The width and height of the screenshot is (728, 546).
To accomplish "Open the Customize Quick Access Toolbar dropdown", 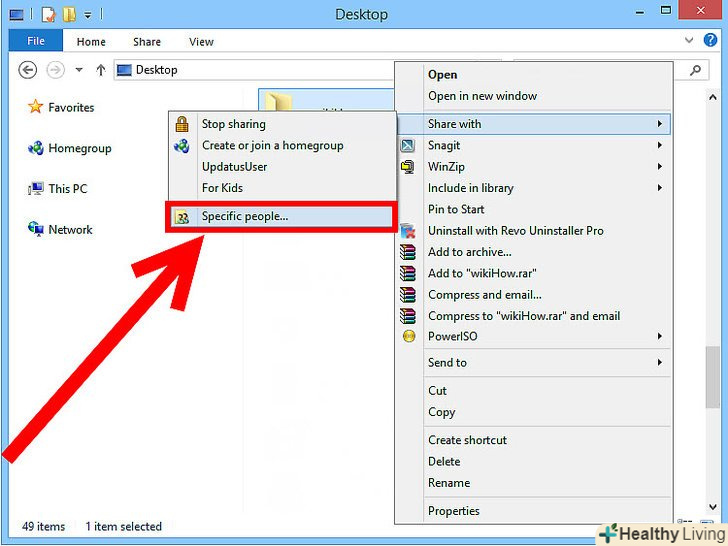I will coord(88,15).
